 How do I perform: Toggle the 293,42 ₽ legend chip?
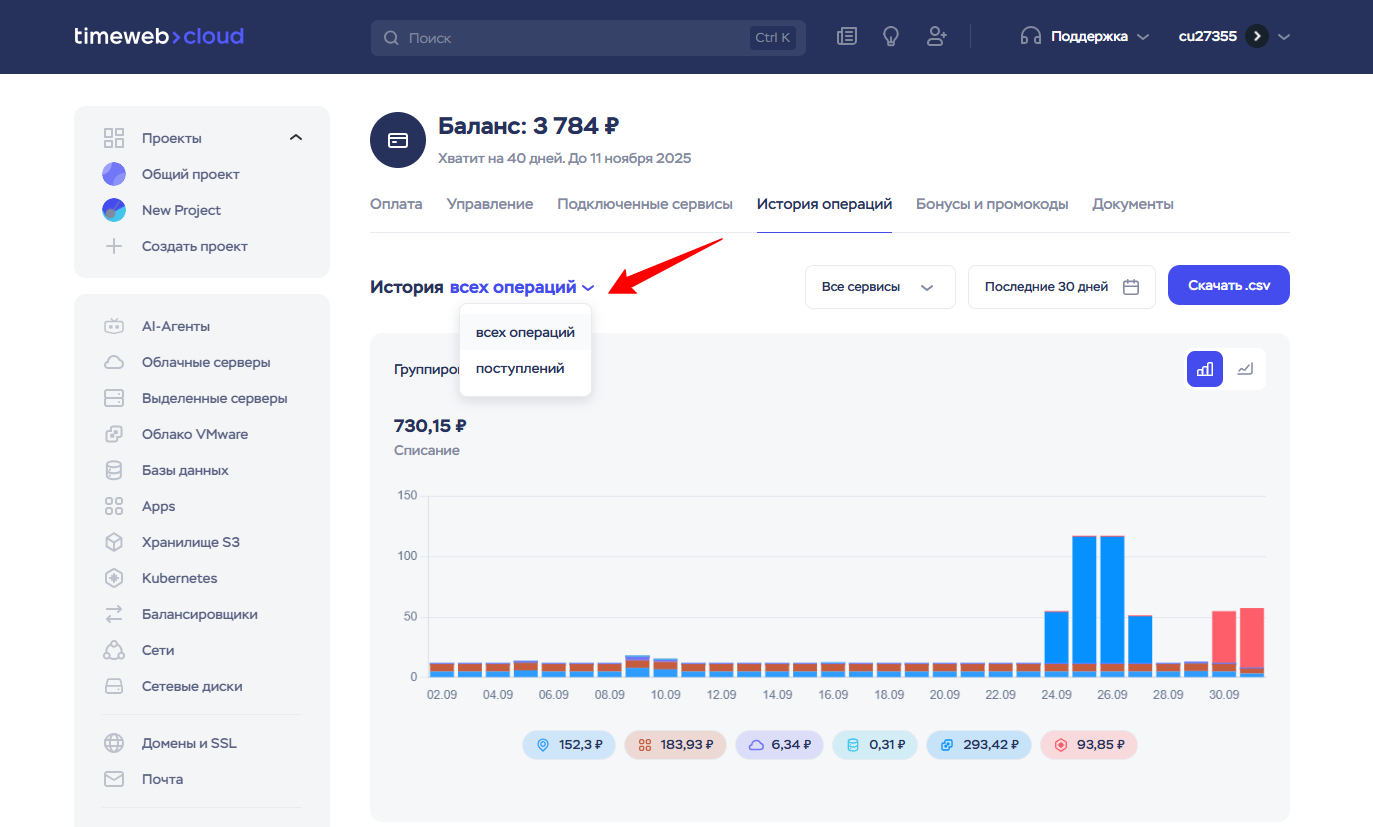(x=978, y=744)
